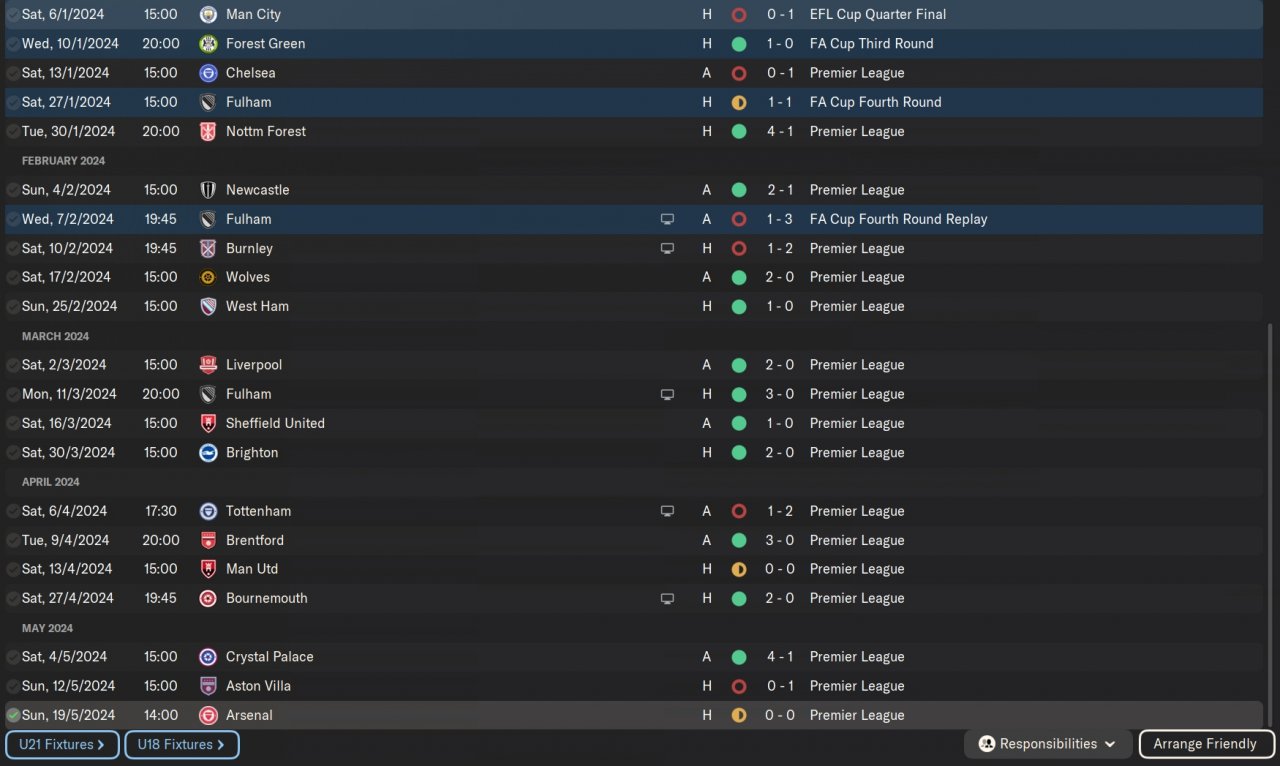Image resolution: width=1280 pixels, height=766 pixels.
Task: Expand the U18 Fixtures view
Action: point(181,744)
